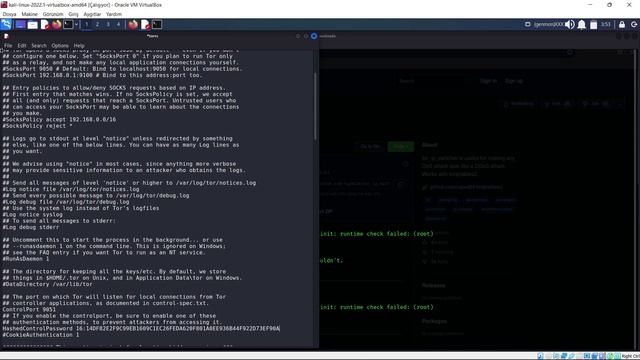The width and height of the screenshot is (640, 360).
Task: Focus the running terminal window in taskbar
Action: click(157, 24)
